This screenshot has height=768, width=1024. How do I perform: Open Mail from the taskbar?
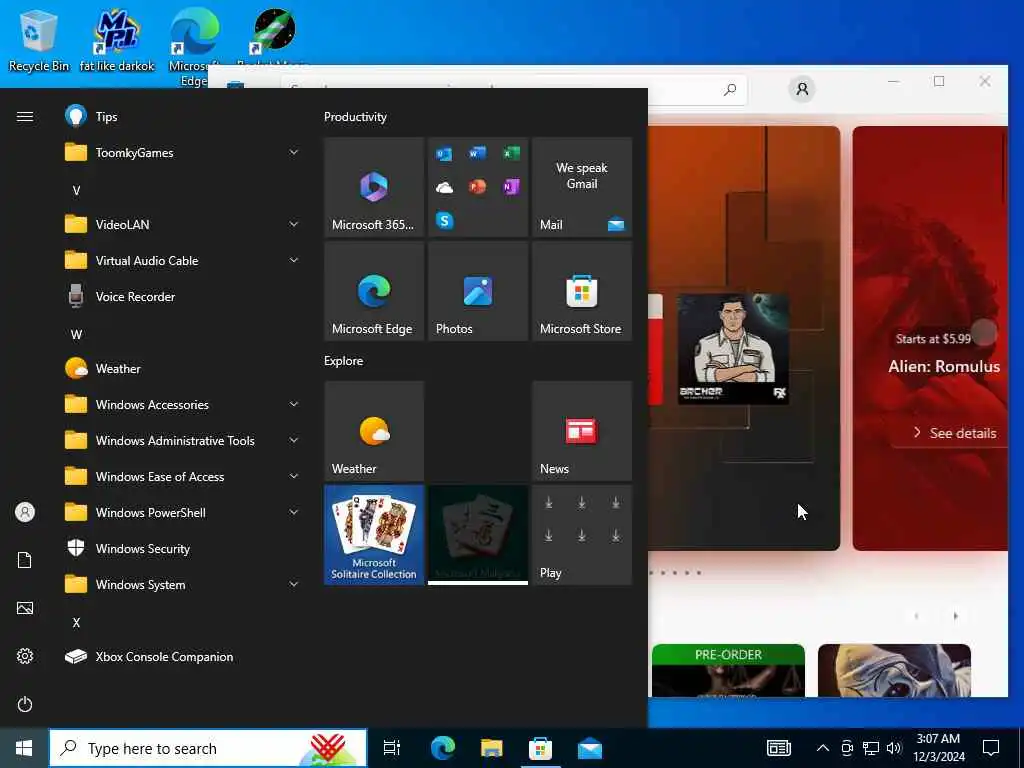click(x=590, y=748)
